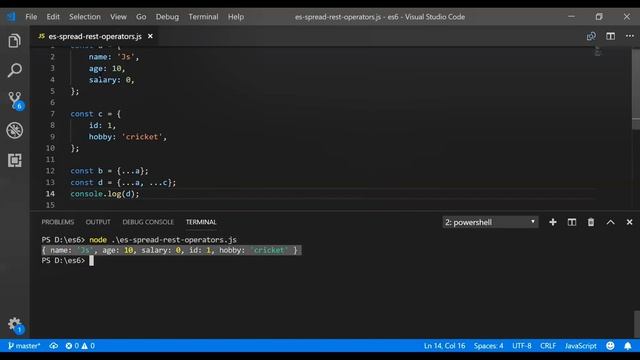
Task: Open Source Control view with 6 changes
Action: 16,100
